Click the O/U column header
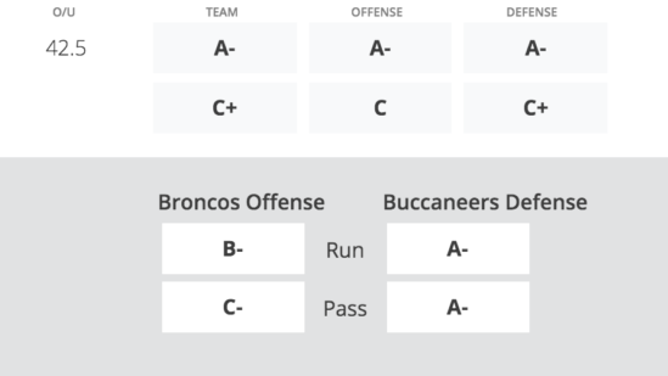Image resolution: width=668 pixels, height=376 pixels. [64, 12]
